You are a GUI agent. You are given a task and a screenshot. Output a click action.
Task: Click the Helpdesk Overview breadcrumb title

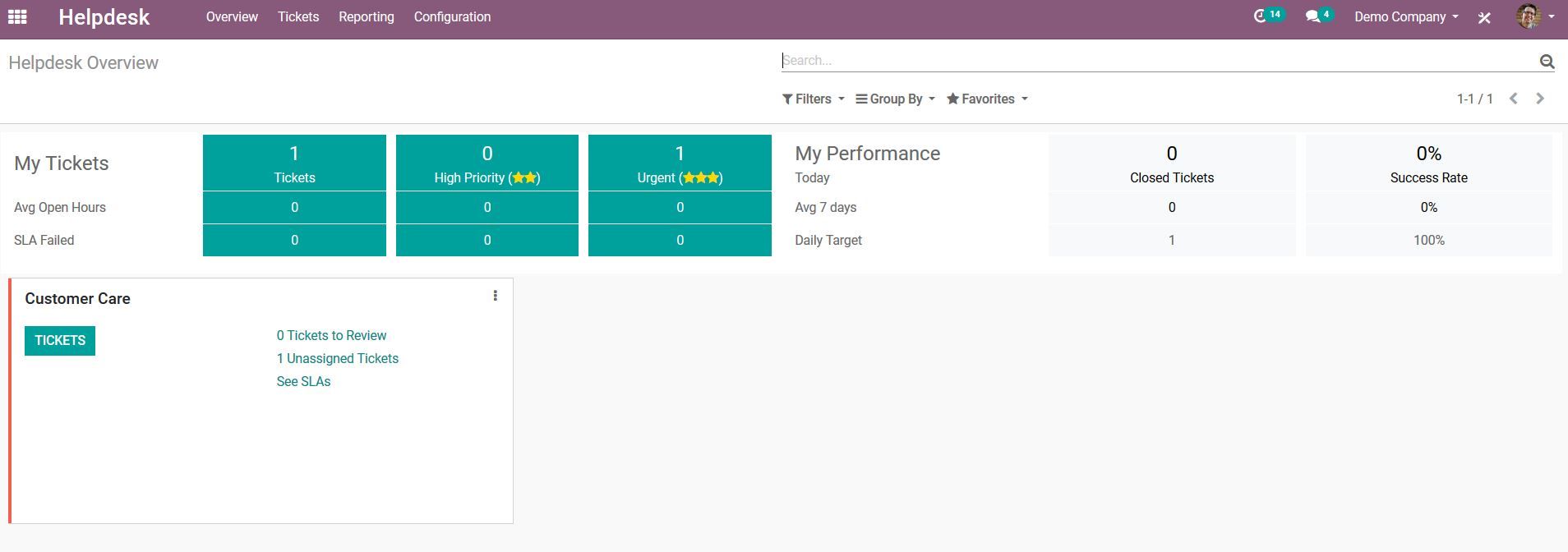coord(83,63)
